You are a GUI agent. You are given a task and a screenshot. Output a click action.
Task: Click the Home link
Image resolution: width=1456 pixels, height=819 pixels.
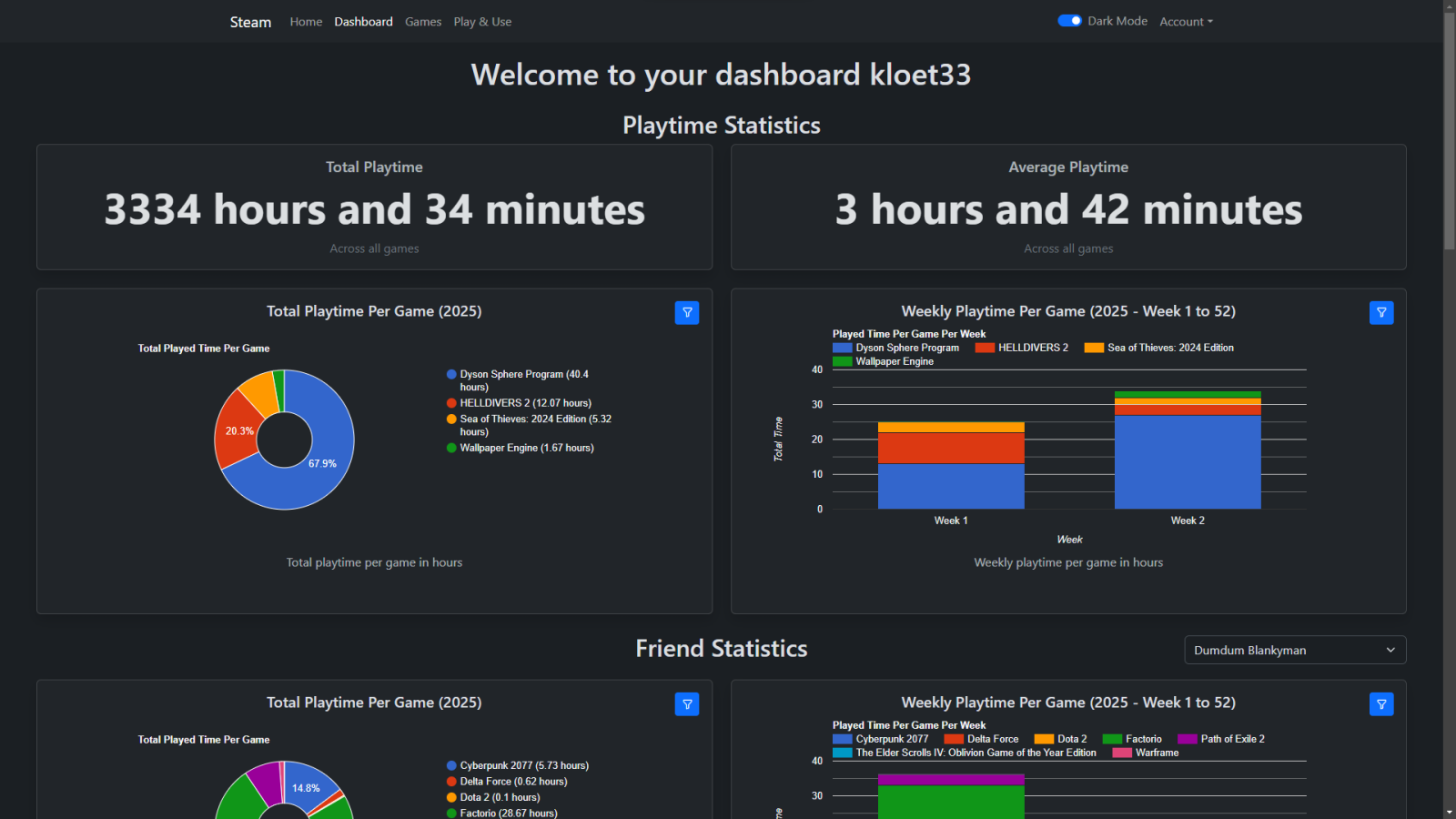pyautogui.click(x=306, y=21)
